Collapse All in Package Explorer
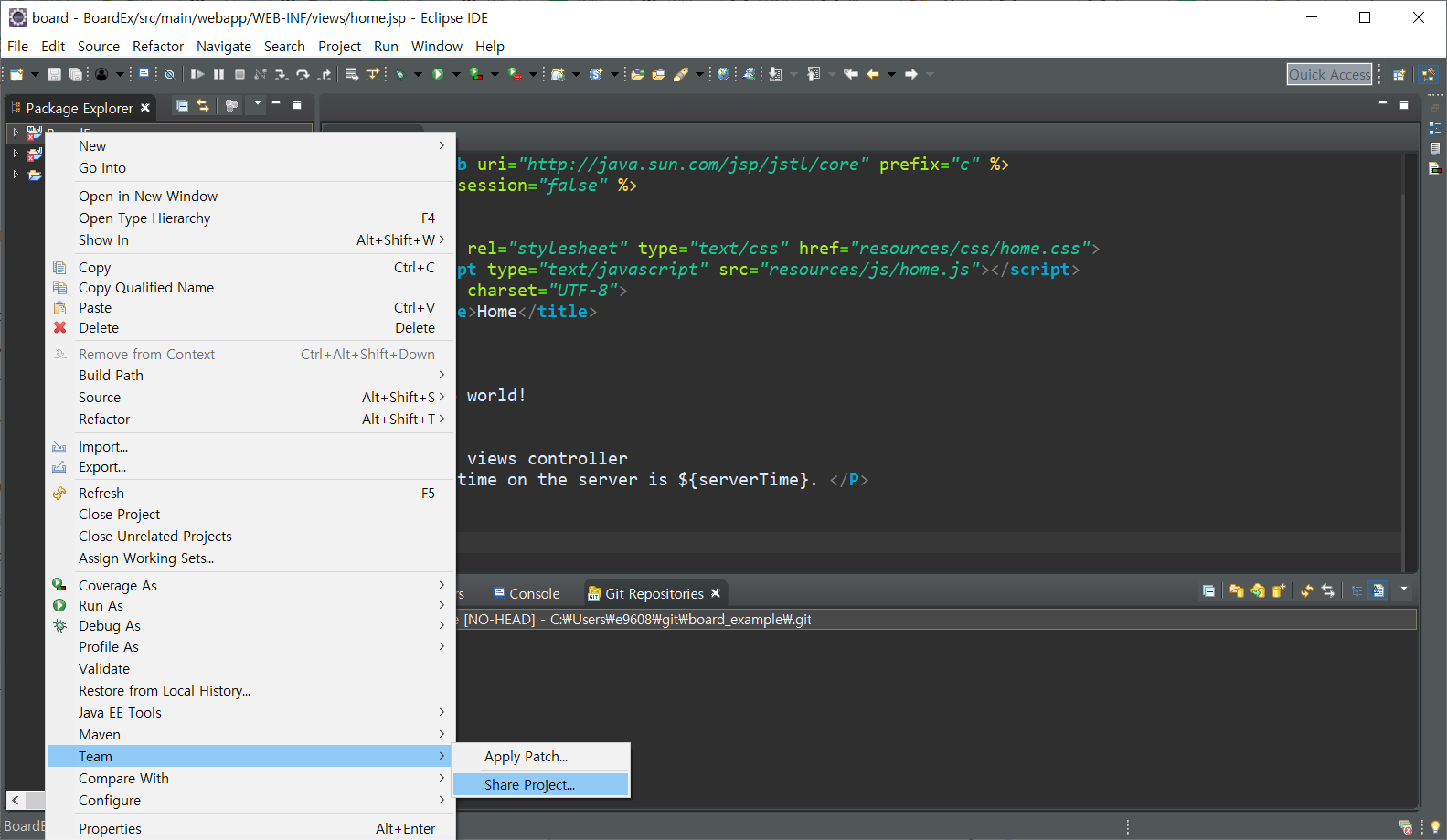The width and height of the screenshot is (1447, 840). click(182, 106)
